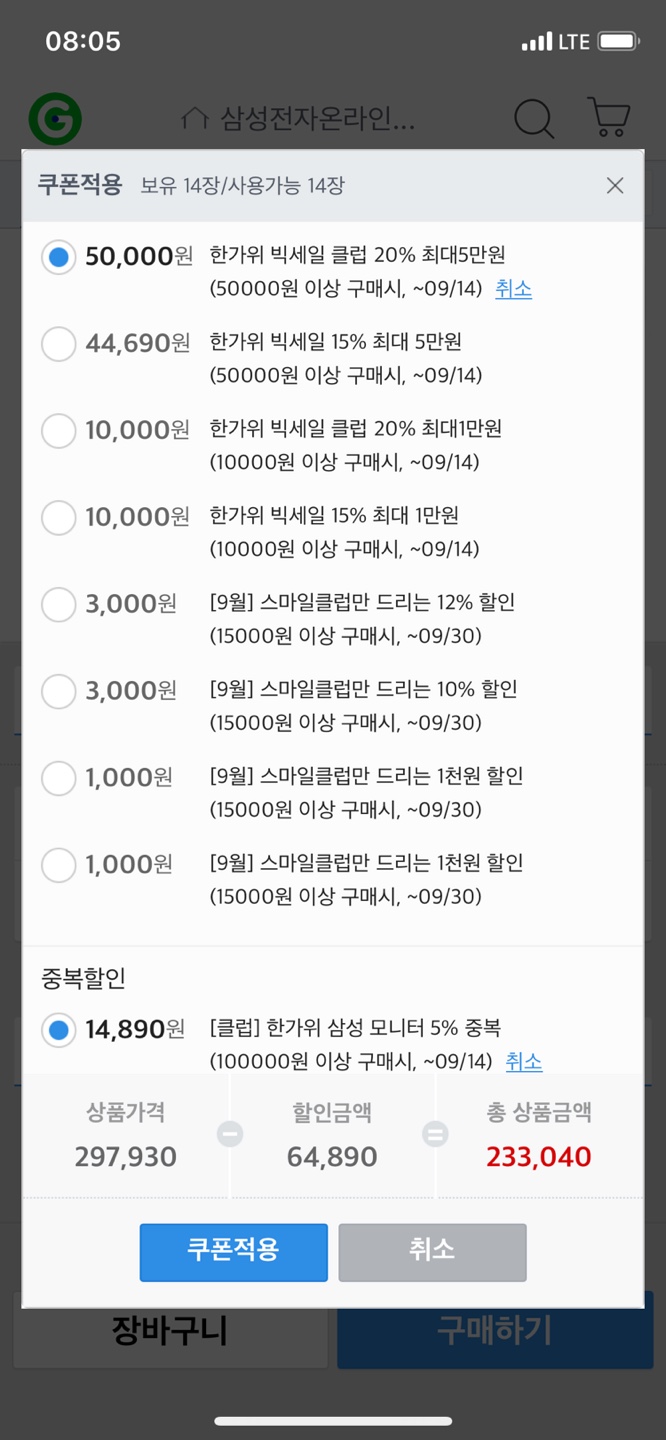
Task: Select the 44,690원 coupon radio button
Action: (x=59, y=344)
